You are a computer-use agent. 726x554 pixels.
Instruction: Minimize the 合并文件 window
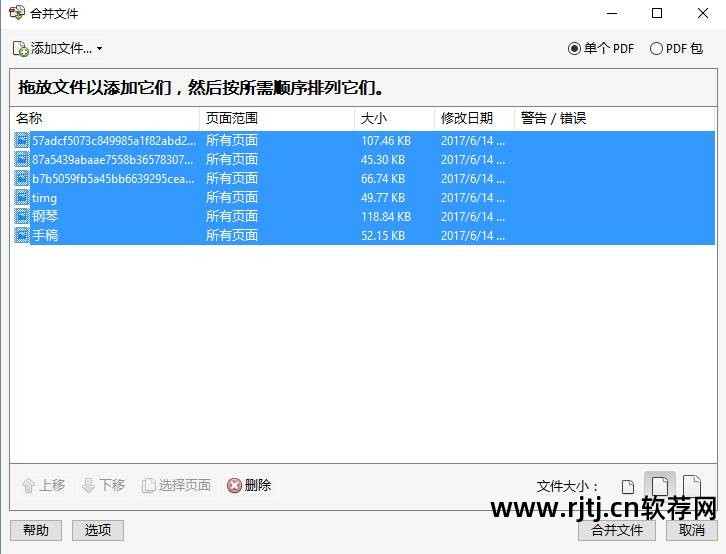coord(612,13)
